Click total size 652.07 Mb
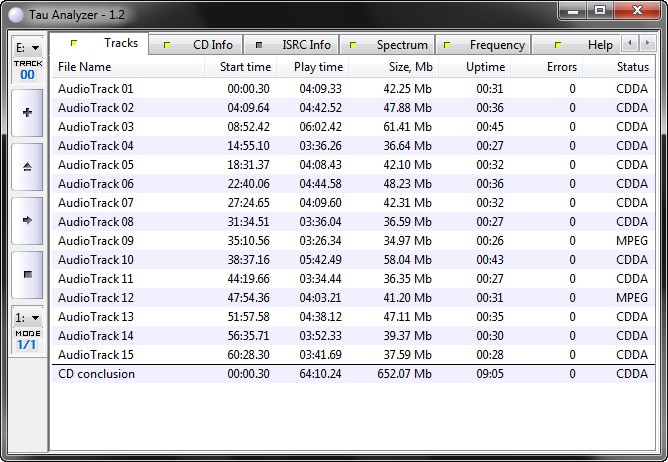 (x=404, y=374)
